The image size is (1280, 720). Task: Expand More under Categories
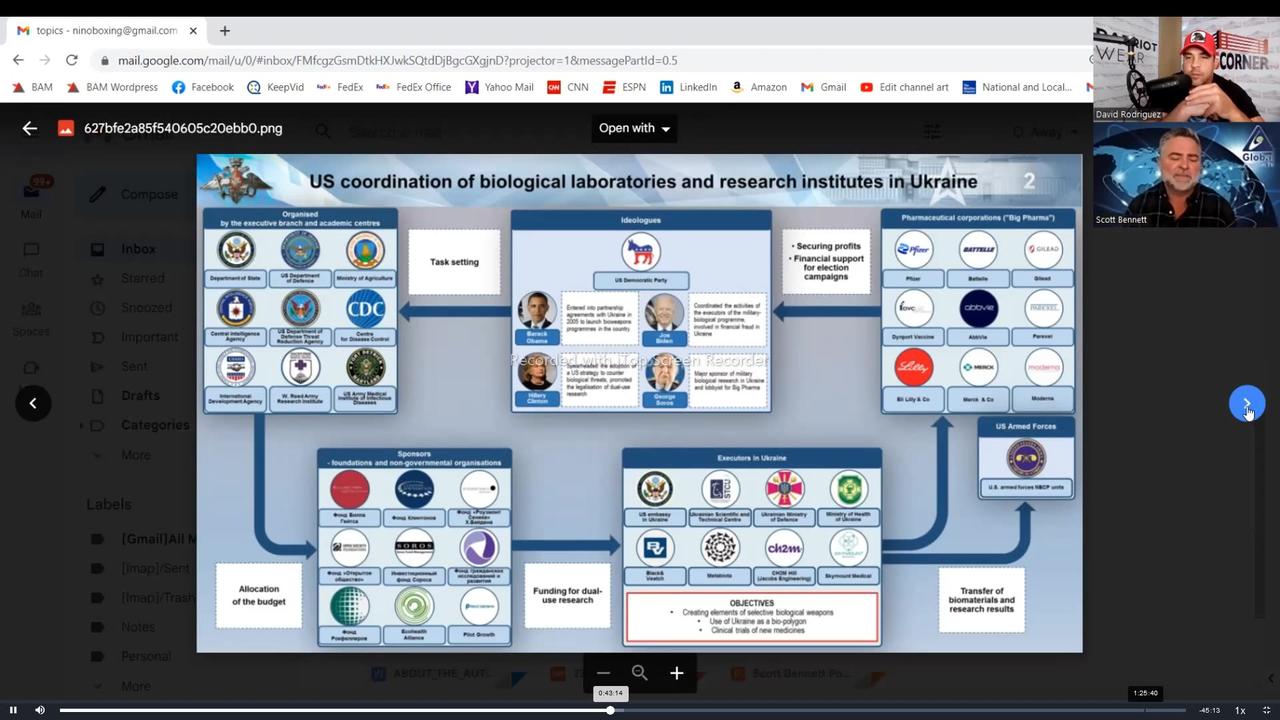click(136, 455)
